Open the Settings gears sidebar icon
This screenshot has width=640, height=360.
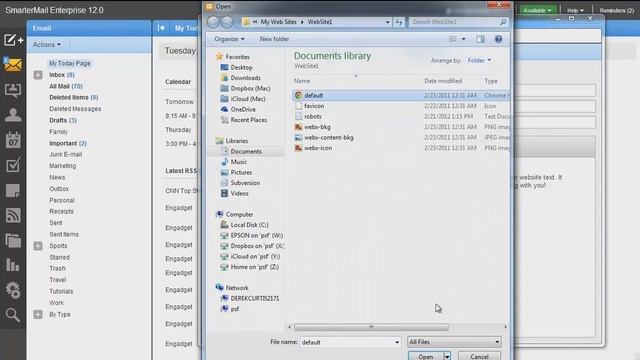pyautogui.click(x=13, y=290)
